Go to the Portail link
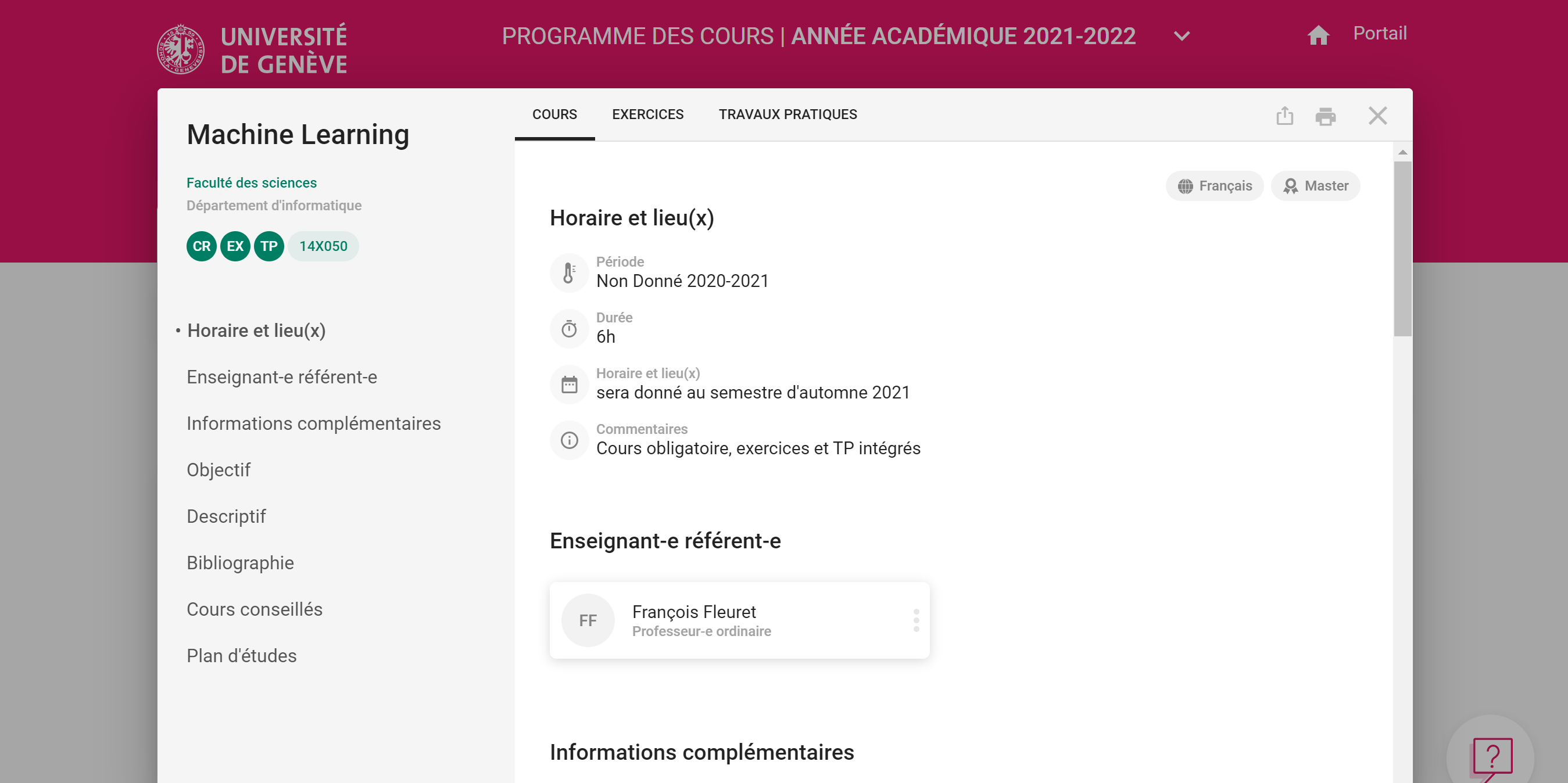Image resolution: width=1568 pixels, height=783 pixels. [x=1379, y=34]
